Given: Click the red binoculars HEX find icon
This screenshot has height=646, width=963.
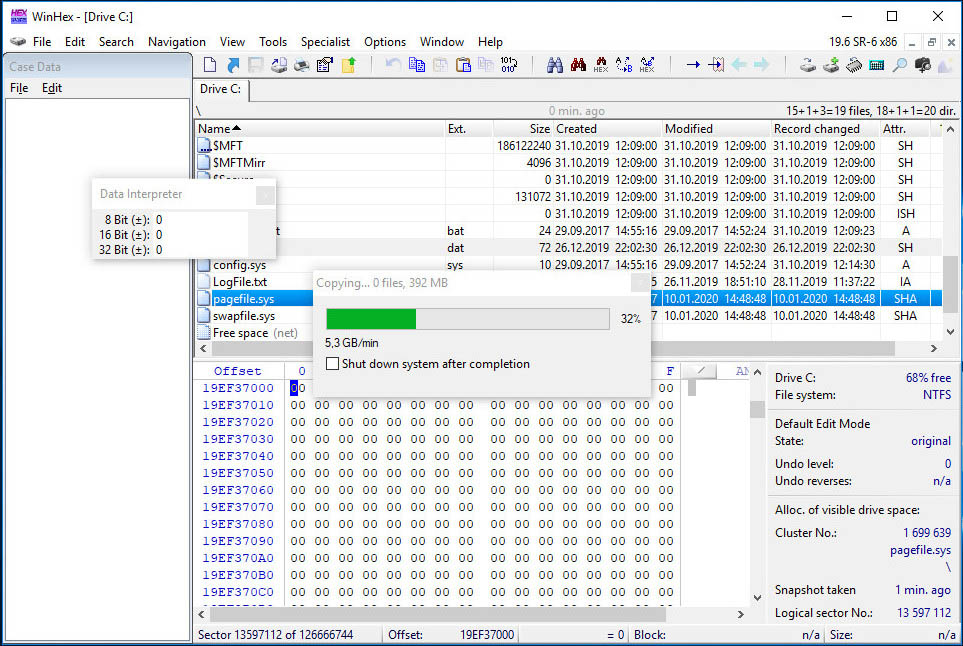Looking at the screenshot, I should [601, 64].
